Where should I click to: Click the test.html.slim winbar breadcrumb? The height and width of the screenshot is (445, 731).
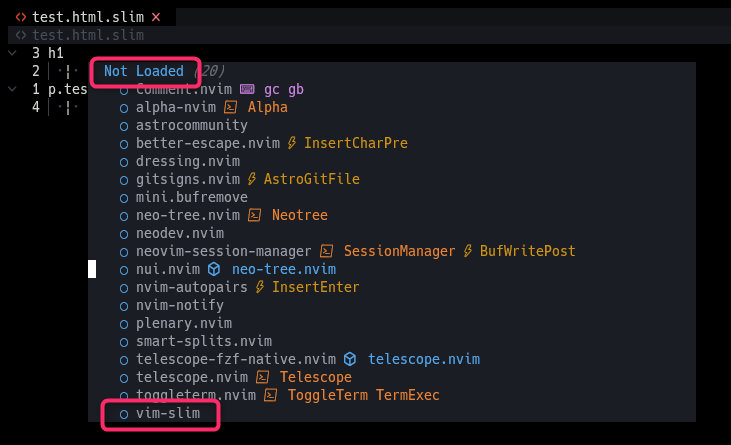pyautogui.click(x=88, y=35)
